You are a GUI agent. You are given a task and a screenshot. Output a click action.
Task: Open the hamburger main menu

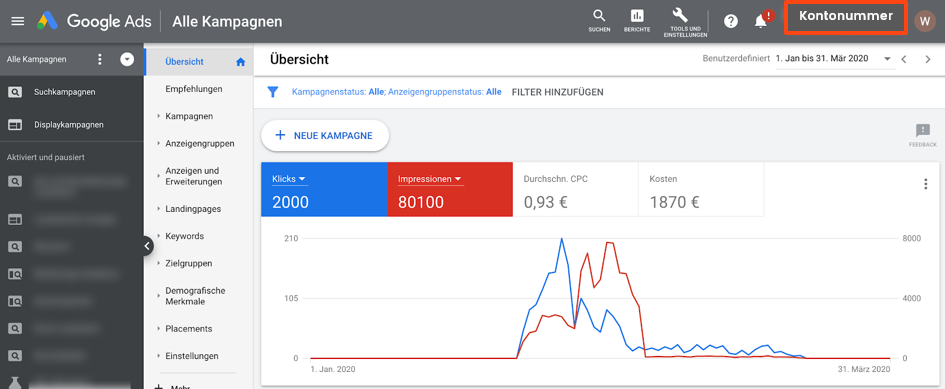pos(18,21)
